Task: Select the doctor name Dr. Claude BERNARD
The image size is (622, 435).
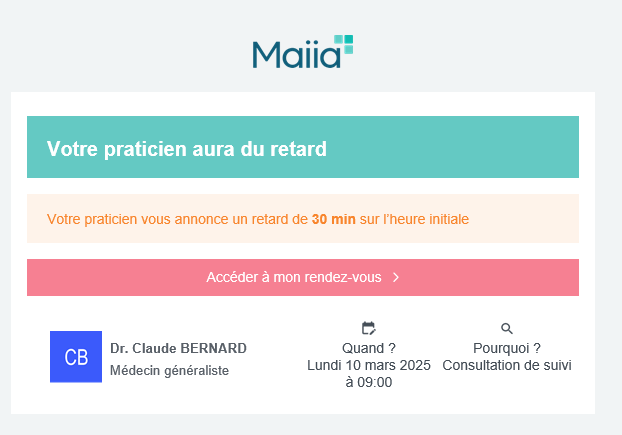Action: (178, 348)
